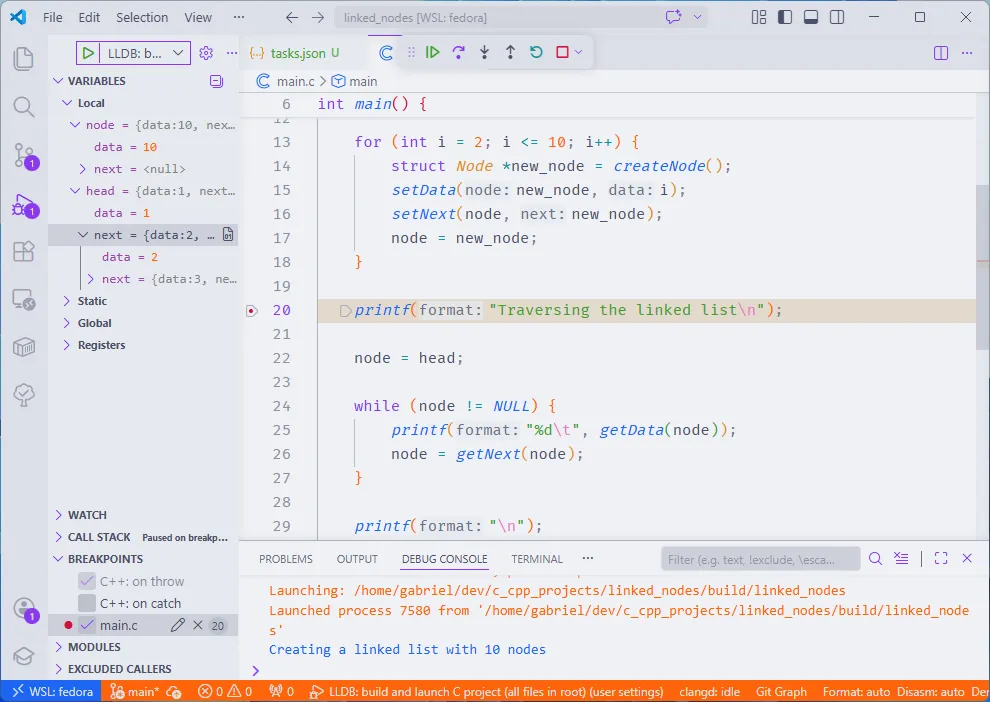Click main.c in the breadcrumb

click(295, 81)
